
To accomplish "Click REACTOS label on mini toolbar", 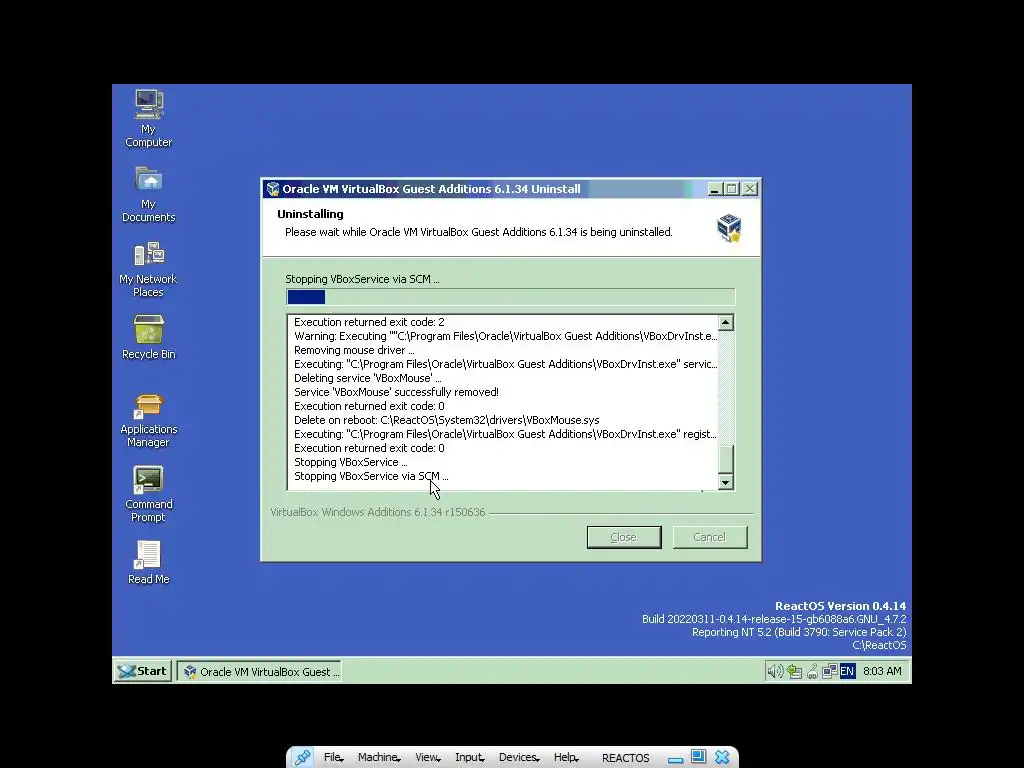I will pyautogui.click(x=626, y=758).
